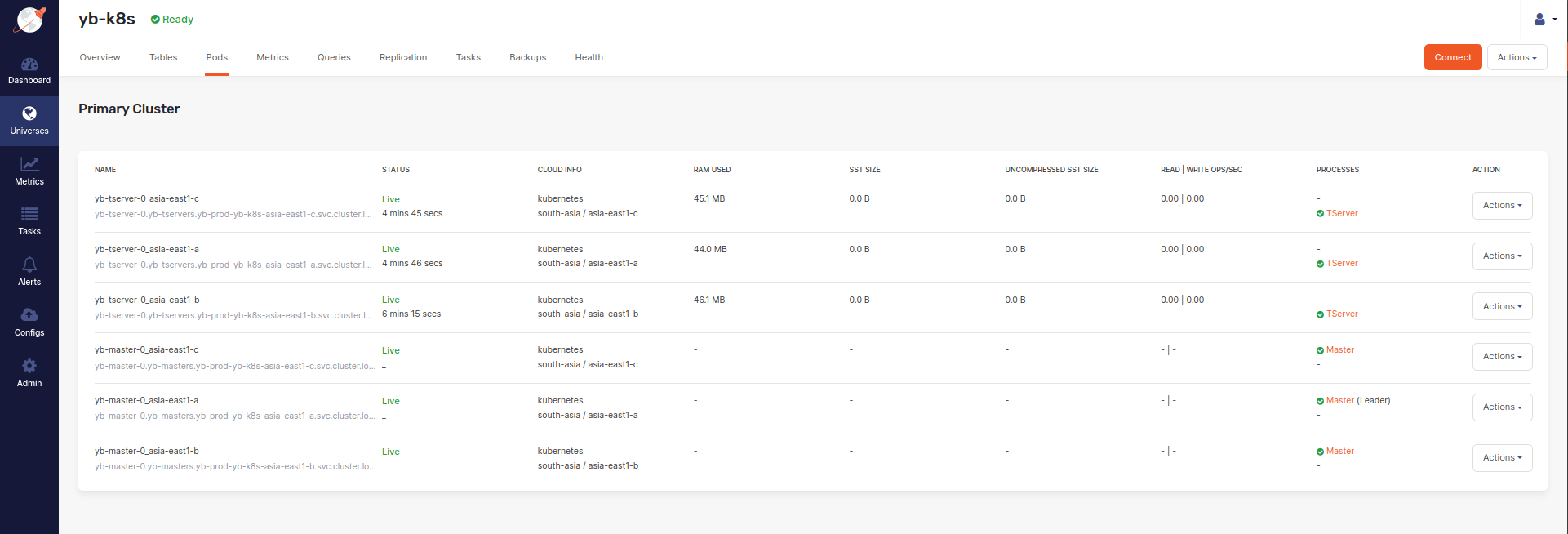Viewport: 1568px width, 534px height.
Task: Switch to the Overview tab
Action: tap(100, 57)
